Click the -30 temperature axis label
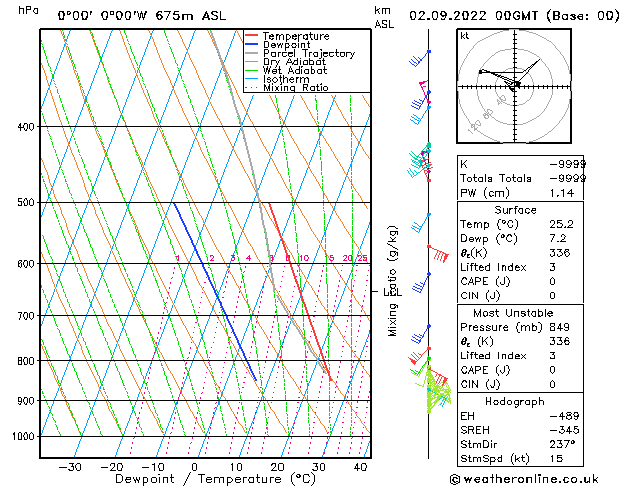Image resolution: width=629 pixels, height=486 pixels. [70, 467]
